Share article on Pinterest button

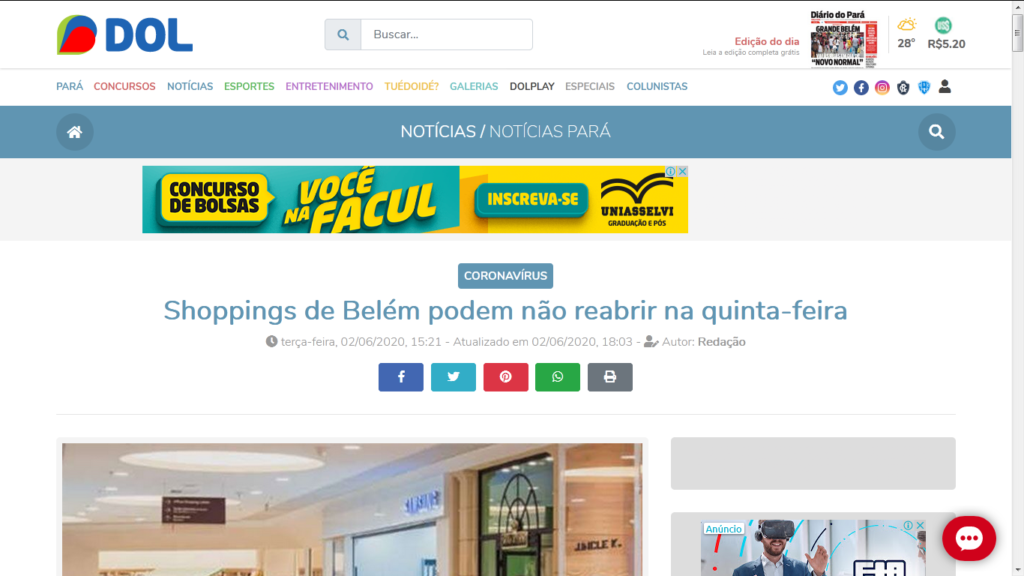pos(505,377)
